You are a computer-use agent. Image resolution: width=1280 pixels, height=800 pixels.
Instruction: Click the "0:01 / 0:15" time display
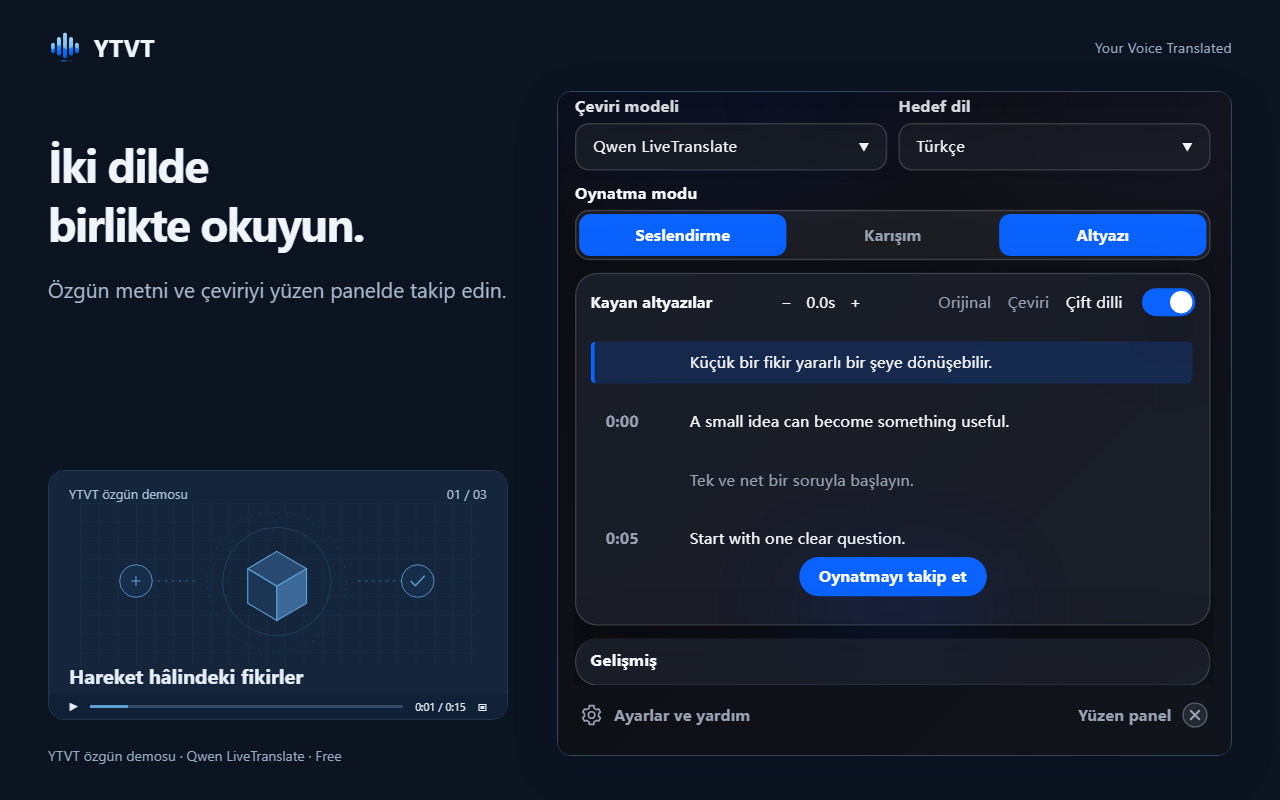click(441, 707)
